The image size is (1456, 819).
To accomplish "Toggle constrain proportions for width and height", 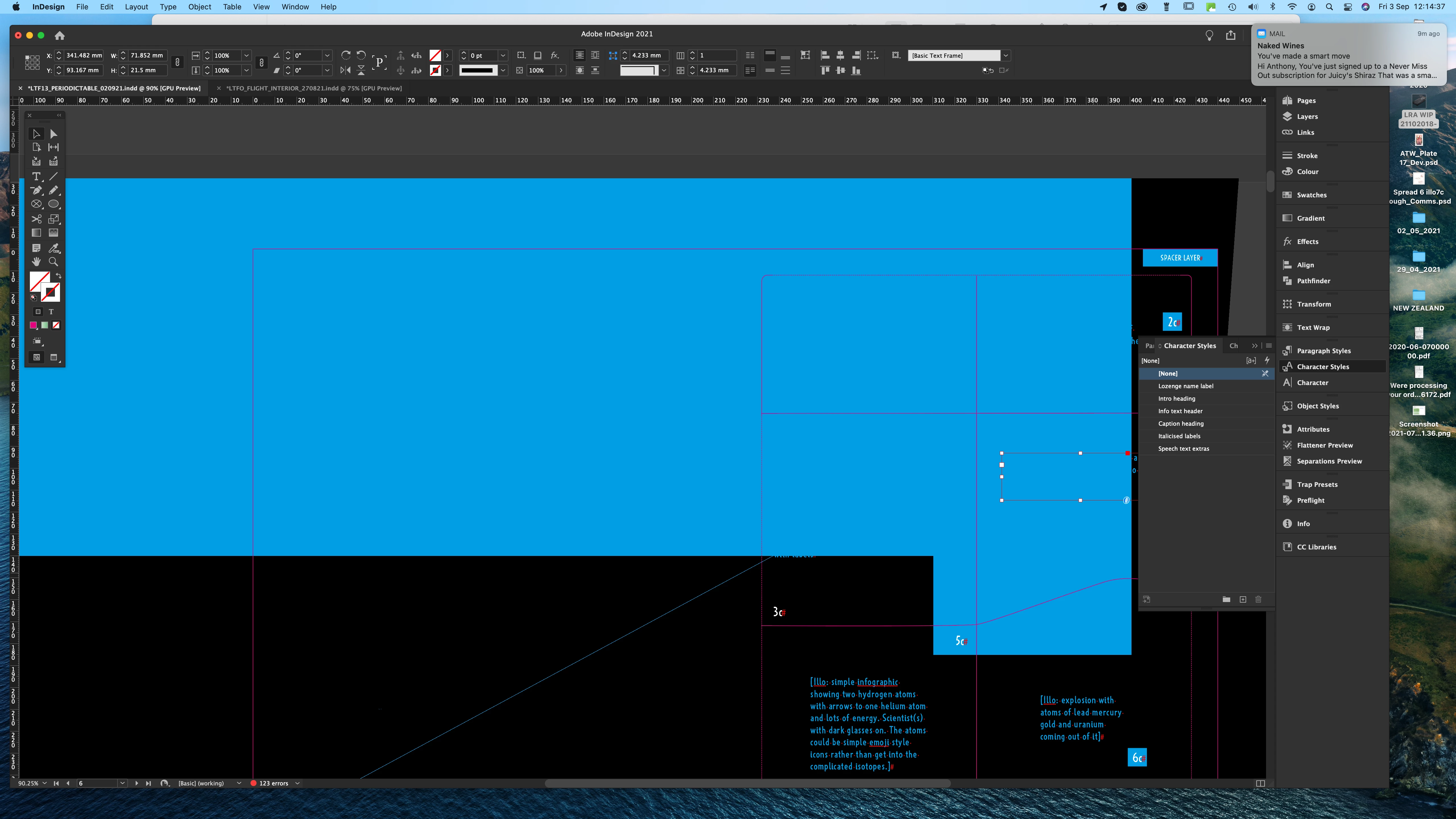I will [177, 63].
